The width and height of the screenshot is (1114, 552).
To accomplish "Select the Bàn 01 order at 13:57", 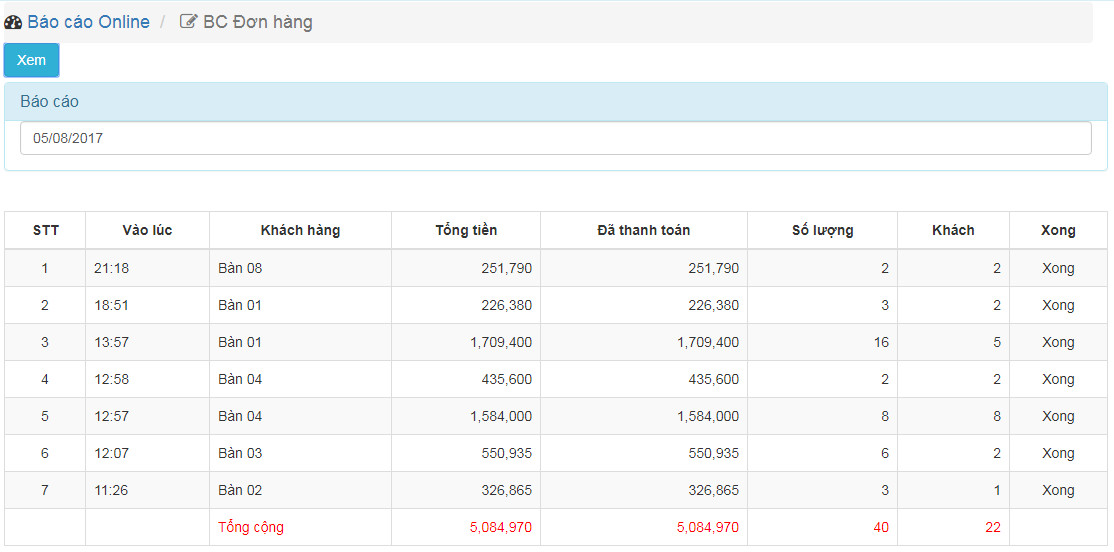I will [556, 342].
